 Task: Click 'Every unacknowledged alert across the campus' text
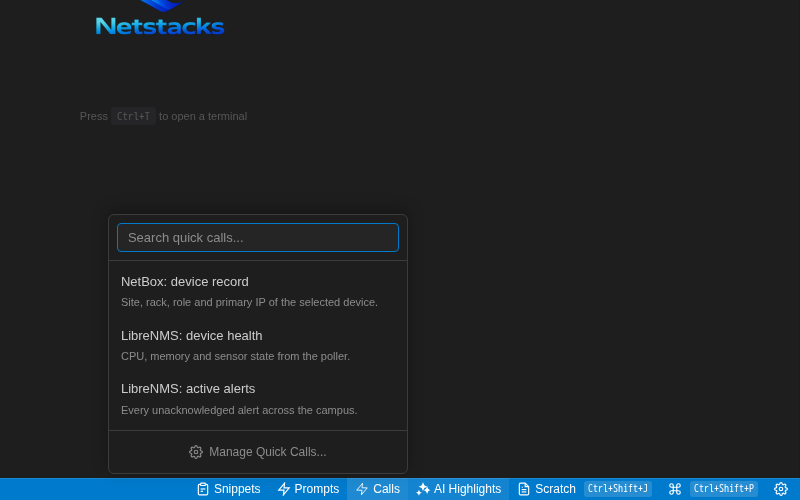tap(239, 410)
